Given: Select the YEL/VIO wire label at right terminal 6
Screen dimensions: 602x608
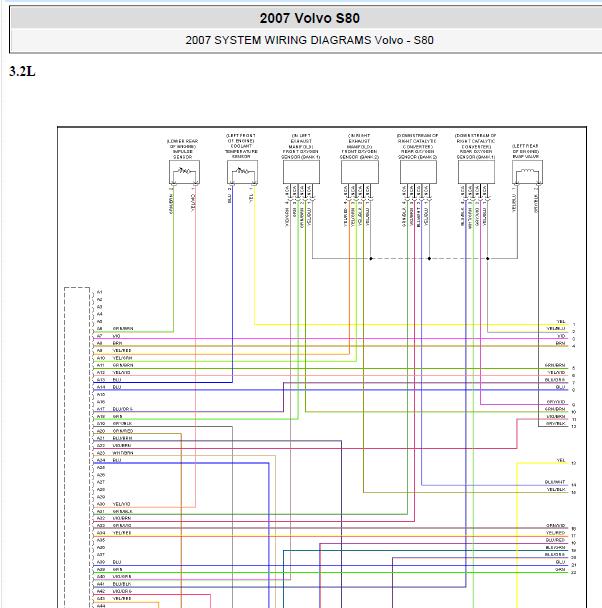Looking at the screenshot, I should click(x=556, y=373).
